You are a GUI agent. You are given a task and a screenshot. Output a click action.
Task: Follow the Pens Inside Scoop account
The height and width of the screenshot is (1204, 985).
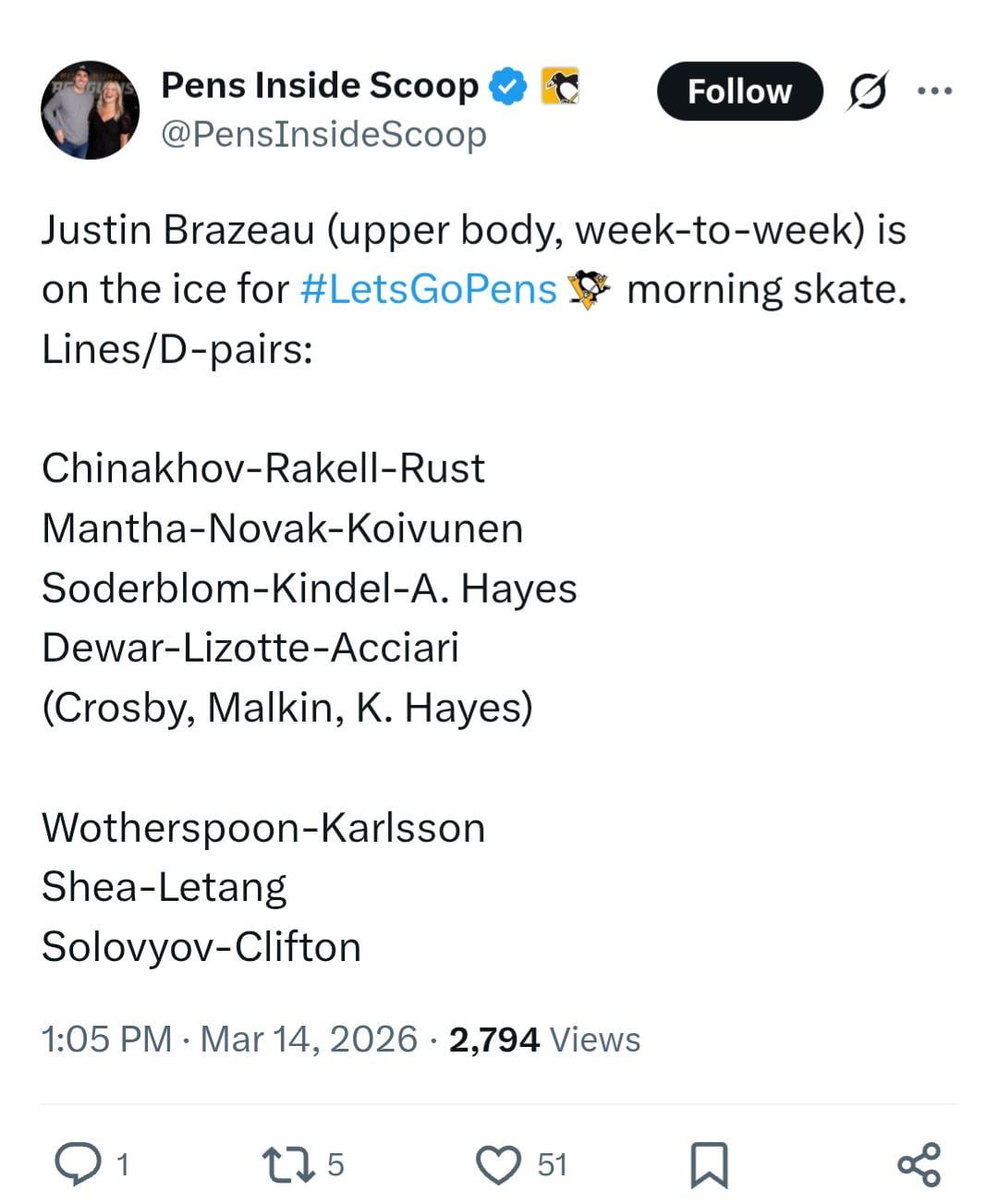(x=739, y=91)
